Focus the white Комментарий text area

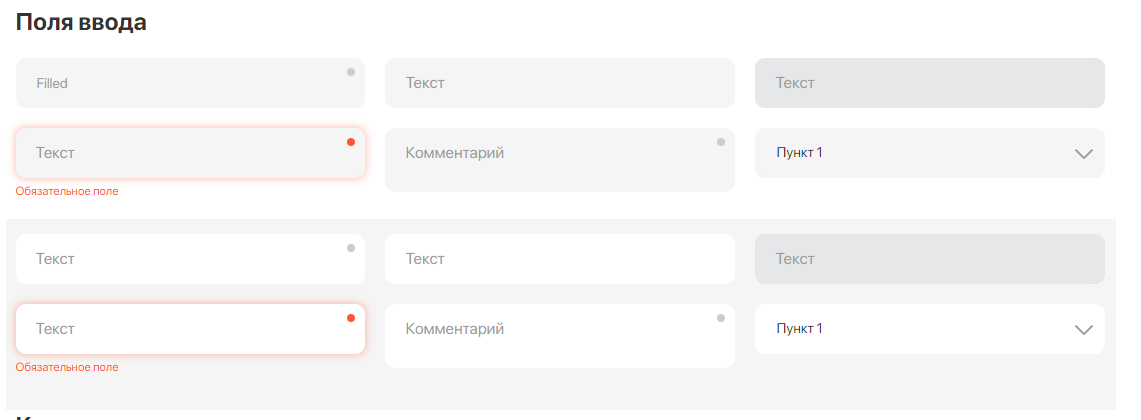pos(559,336)
